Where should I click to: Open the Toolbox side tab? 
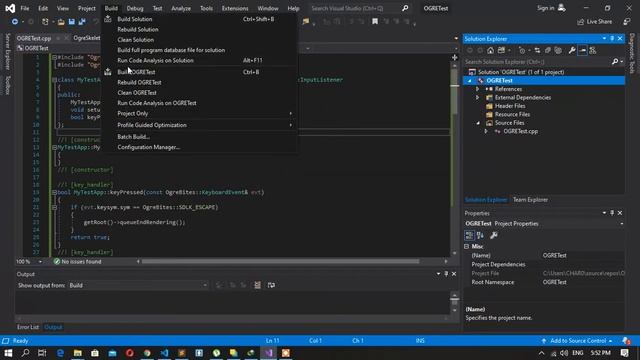[7, 85]
